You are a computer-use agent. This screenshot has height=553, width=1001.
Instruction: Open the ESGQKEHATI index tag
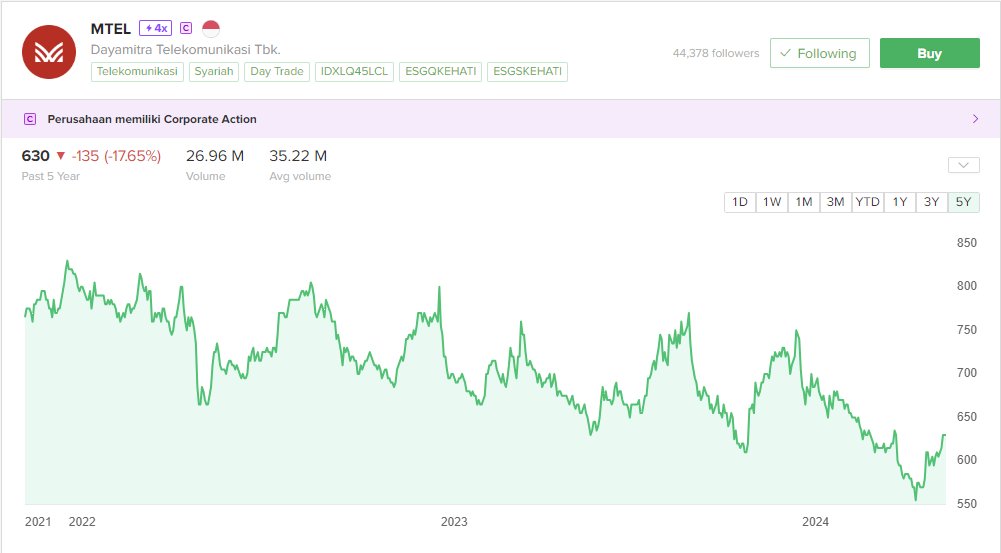click(440, 72)
